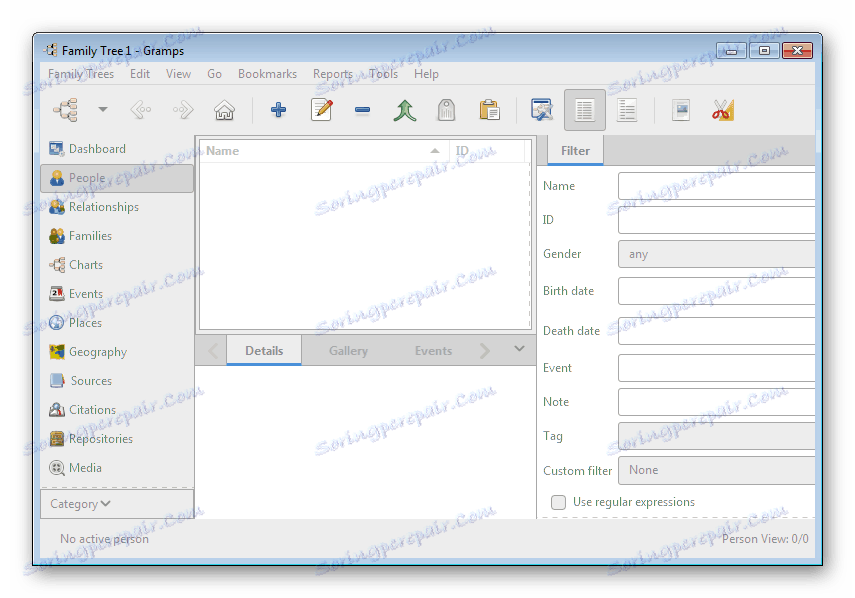Remove selected person with minus icon
This screenshot has width=855, height=598.
tap(362, 110)
